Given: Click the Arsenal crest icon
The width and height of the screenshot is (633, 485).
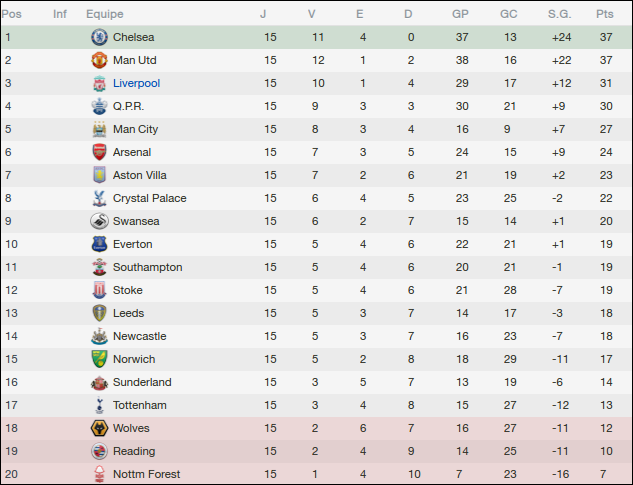Looking at the screenshot, I should click(x=98, y=152).
